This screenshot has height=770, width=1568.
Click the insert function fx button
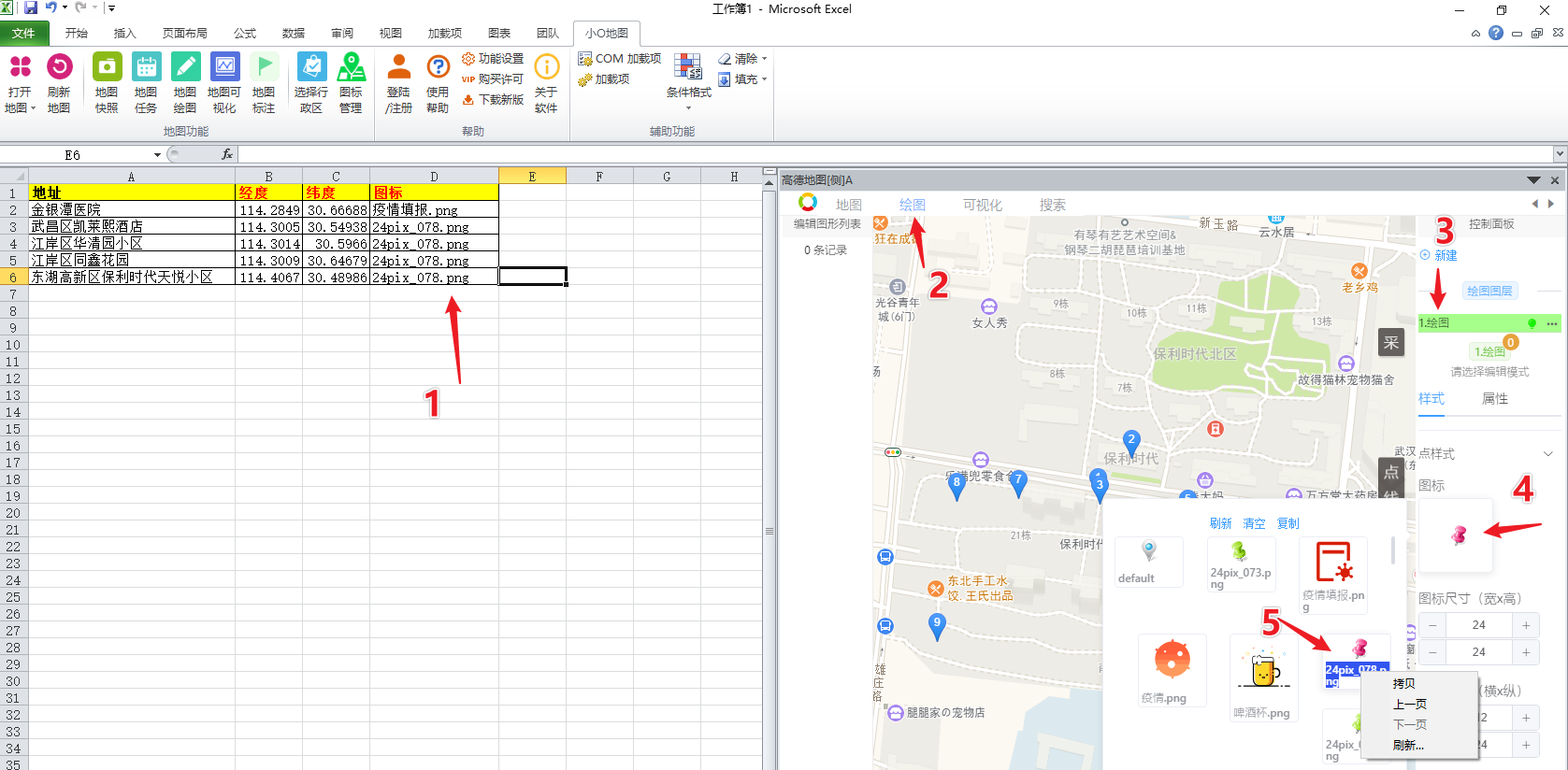click(226, 154)
